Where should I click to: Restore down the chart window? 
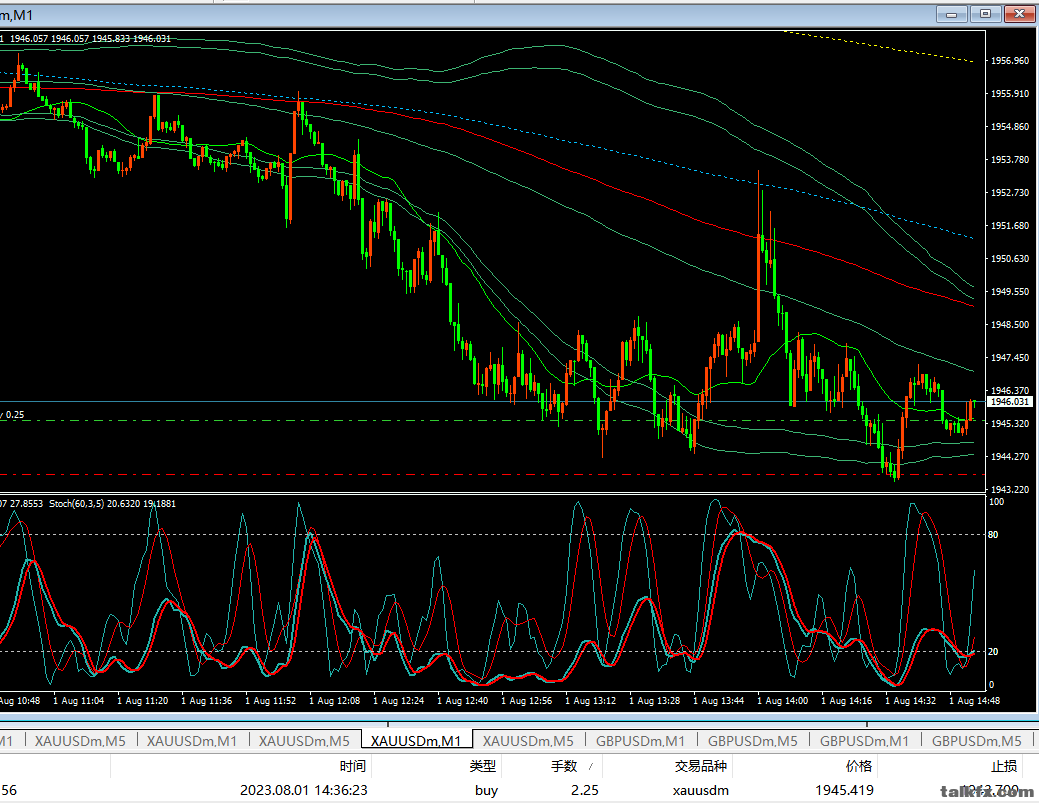(985, 14)
